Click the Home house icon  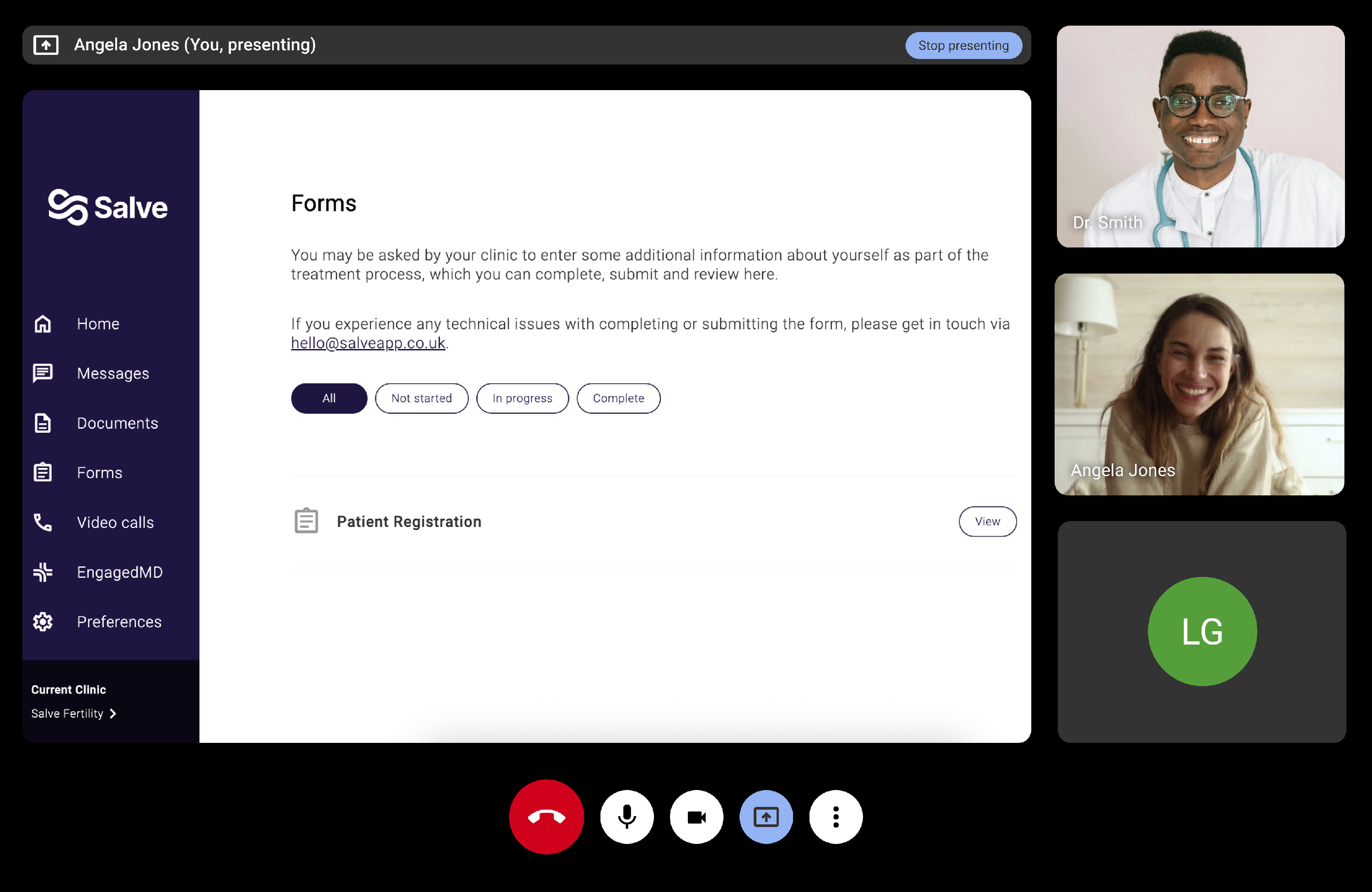click(43, 324)
